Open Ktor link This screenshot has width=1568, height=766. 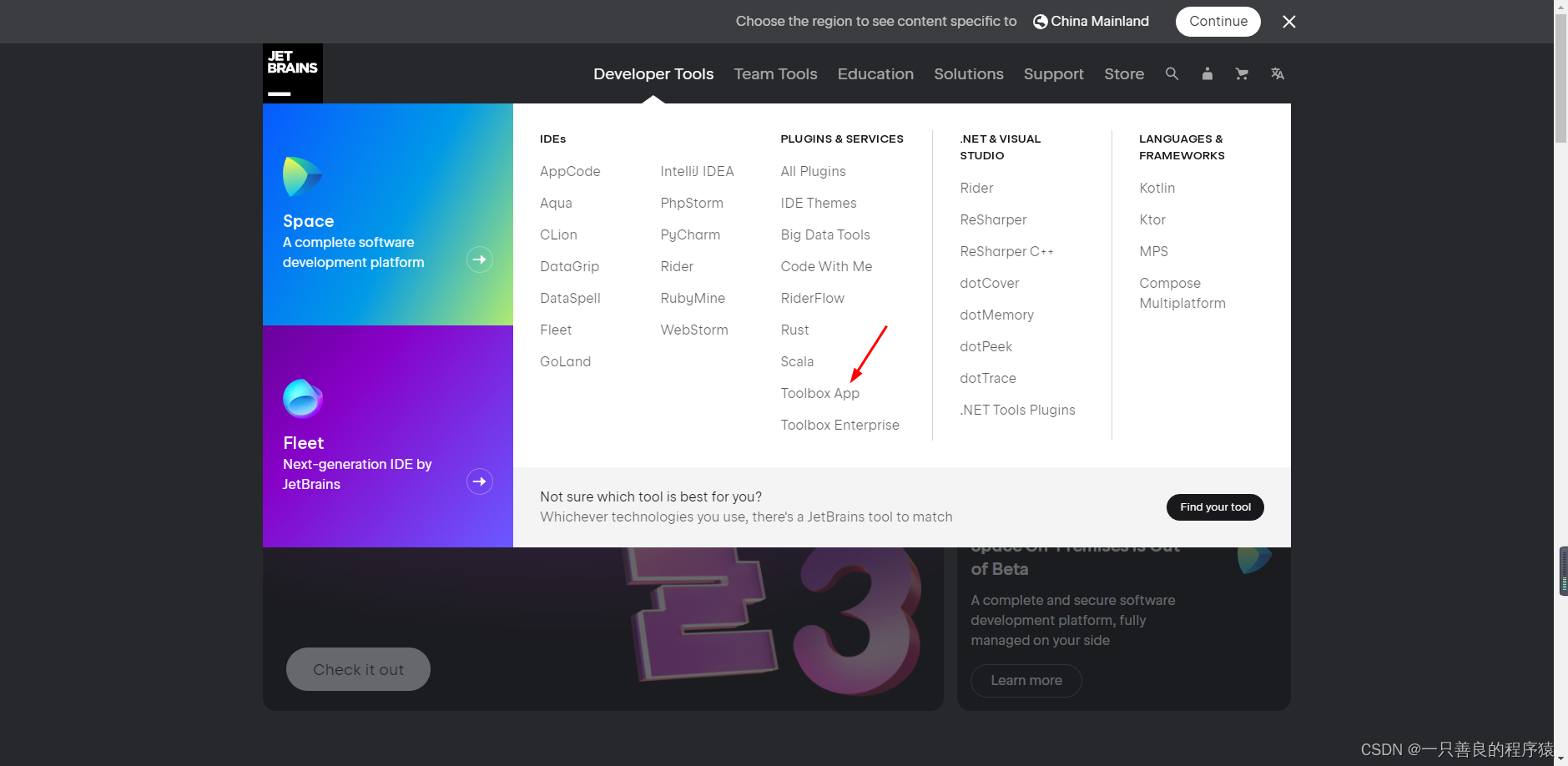click(1152, 219)
